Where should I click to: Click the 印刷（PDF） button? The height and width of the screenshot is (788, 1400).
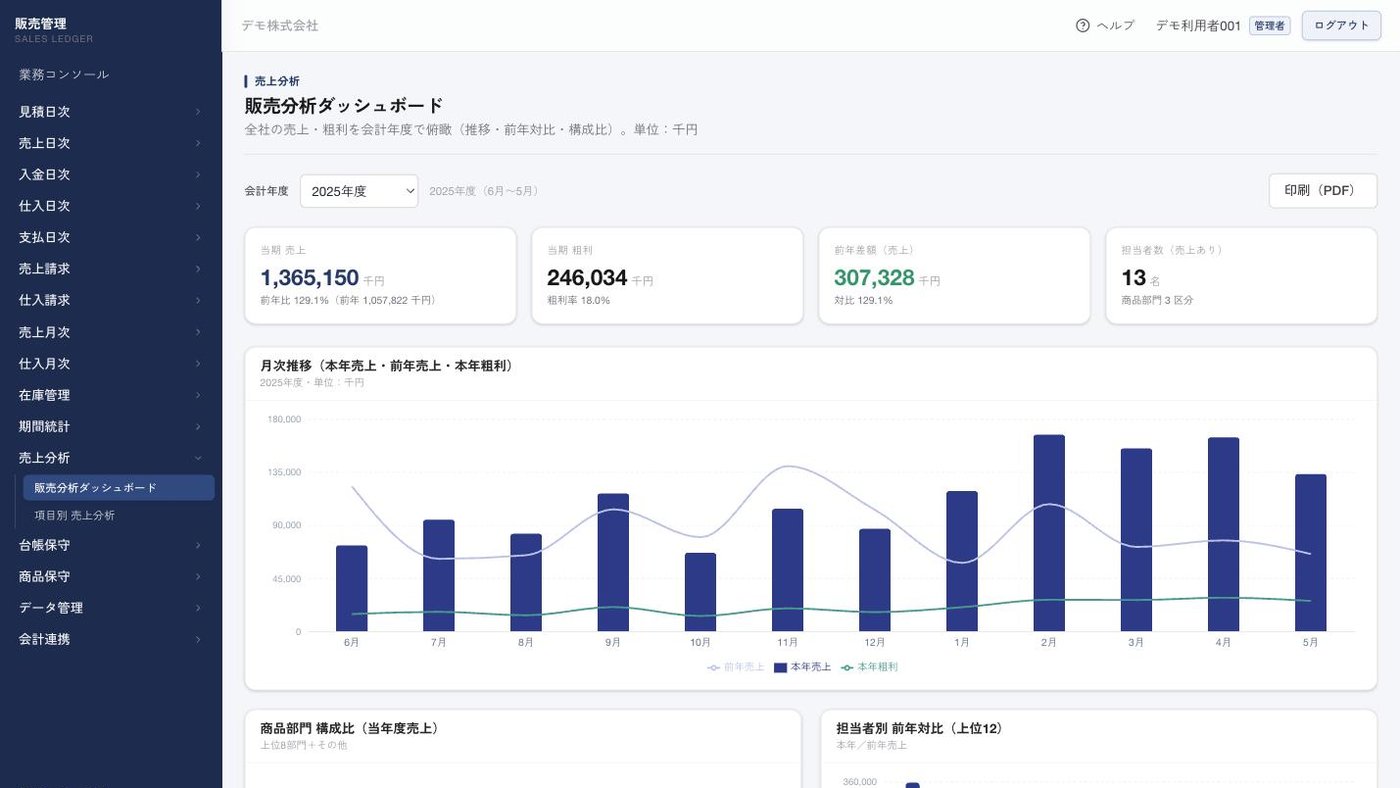(1322, 190)
